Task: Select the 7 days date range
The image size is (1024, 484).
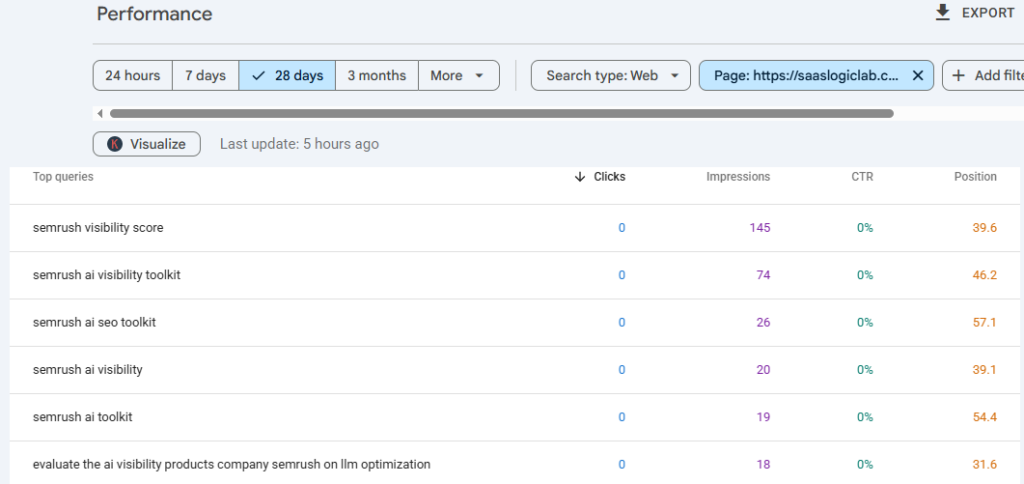Action: coord(205,76)
